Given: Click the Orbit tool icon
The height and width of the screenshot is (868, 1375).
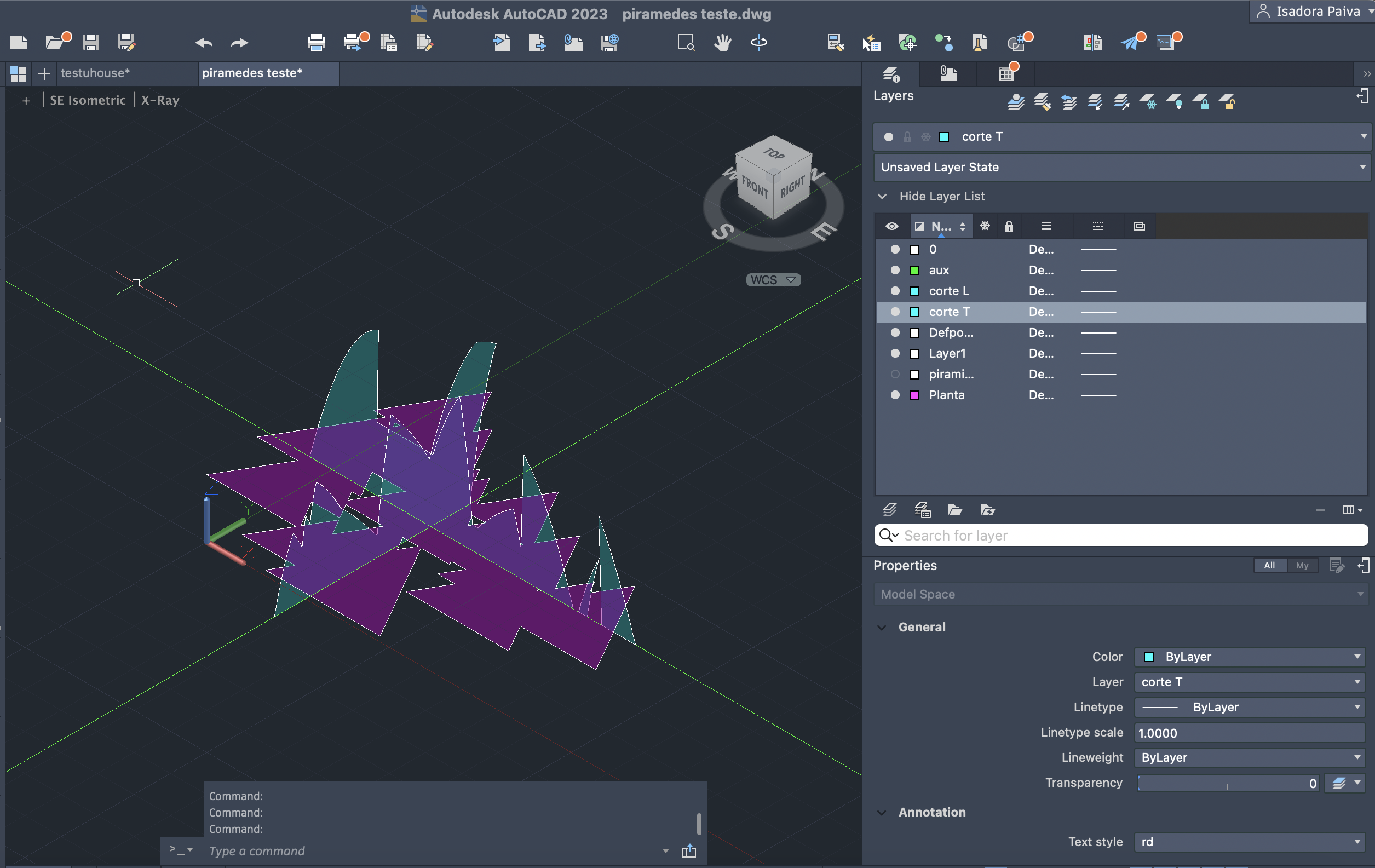Looking at the screenshot, I should click(x=758, y=42).
